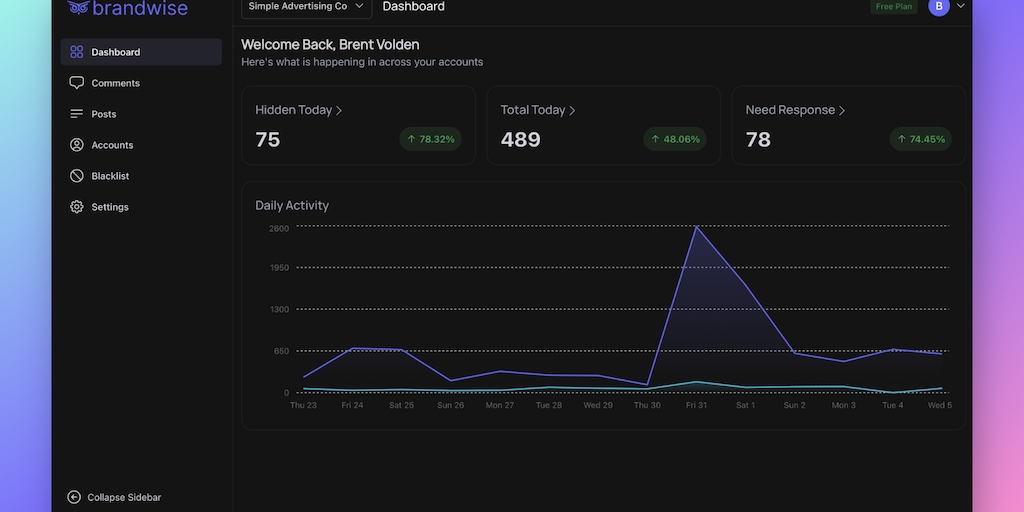Screen dimensions: 1024x512
Task: Click the Posts lines icon
Action: [76, 114]
